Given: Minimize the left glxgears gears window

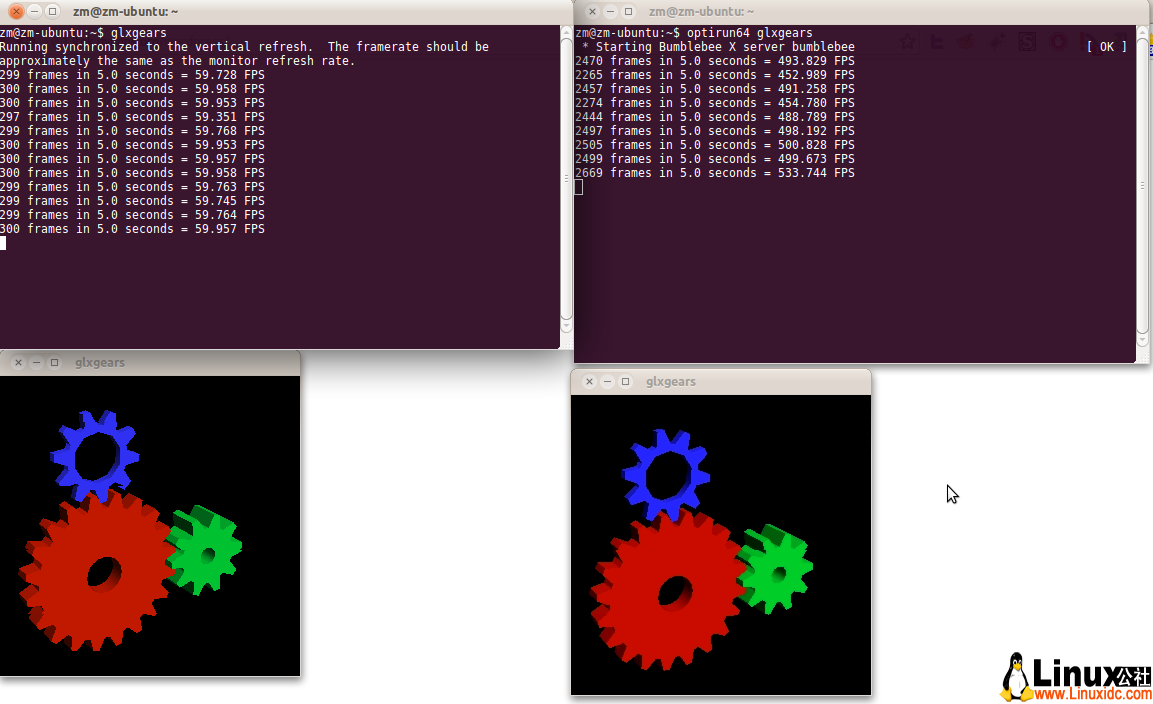Looking at the screenshot, I should click(x=37, y=362).
